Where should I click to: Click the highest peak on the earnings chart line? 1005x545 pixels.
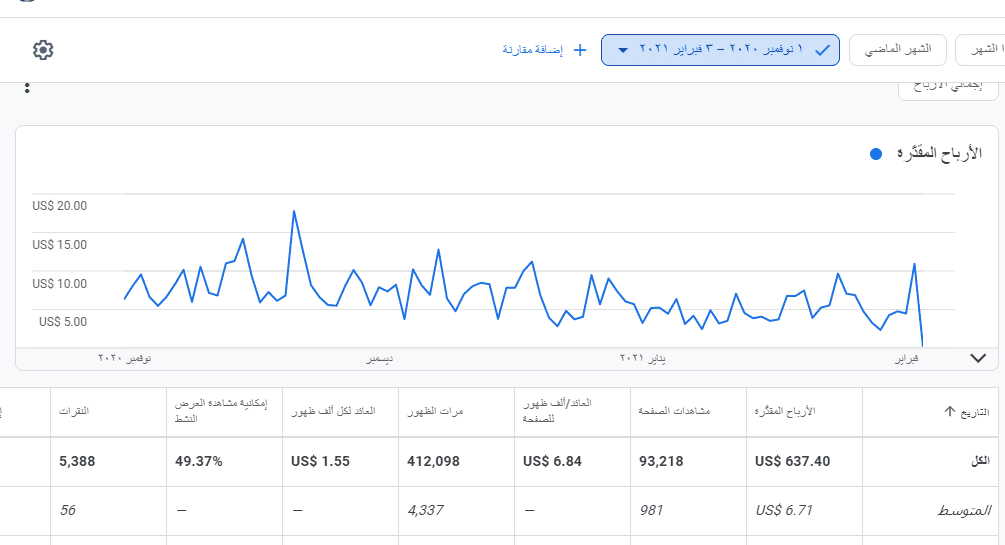[294, 211]
